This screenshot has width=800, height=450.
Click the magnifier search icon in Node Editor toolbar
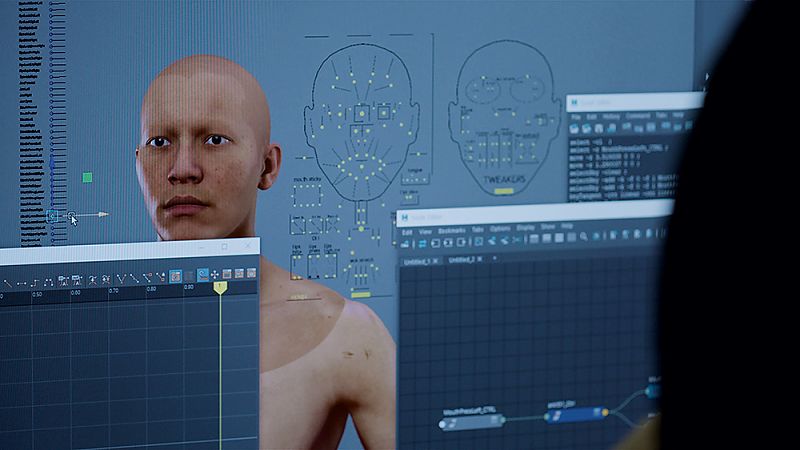click(x=583, y=236)
